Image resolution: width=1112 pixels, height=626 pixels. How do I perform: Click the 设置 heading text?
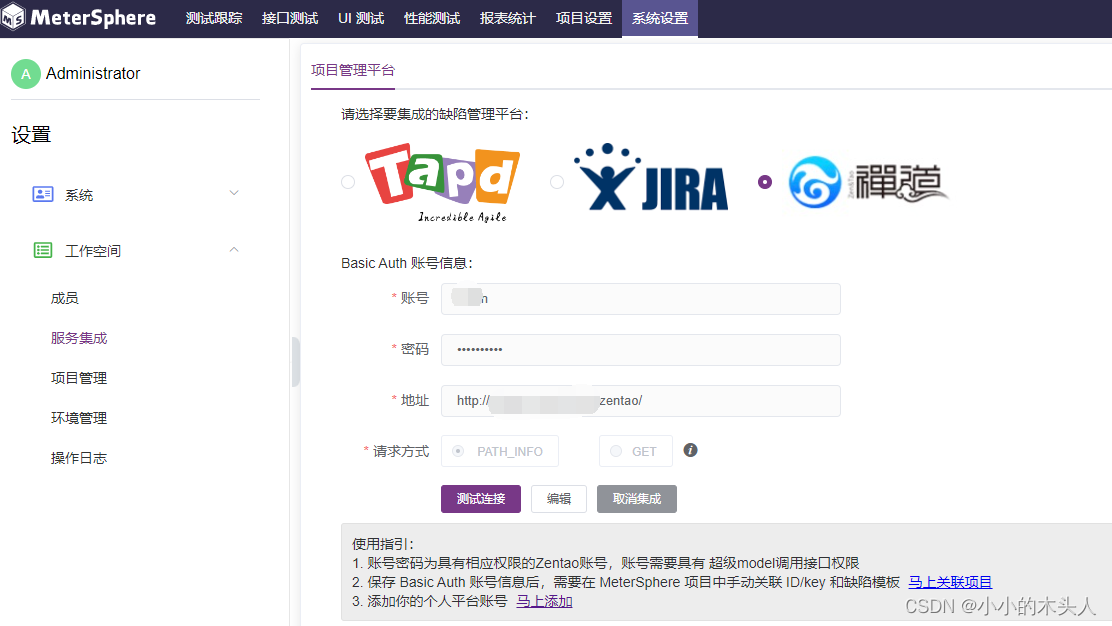click(x=31, y=135)
